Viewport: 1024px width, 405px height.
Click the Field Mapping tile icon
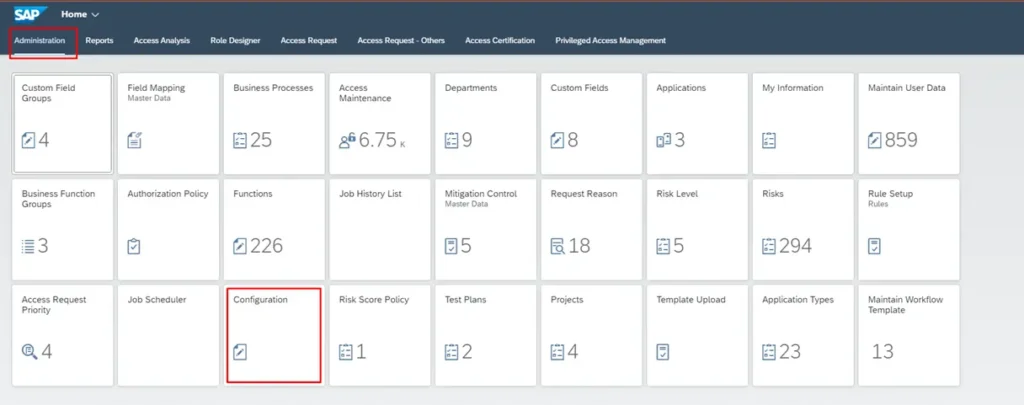coord(135,141)
